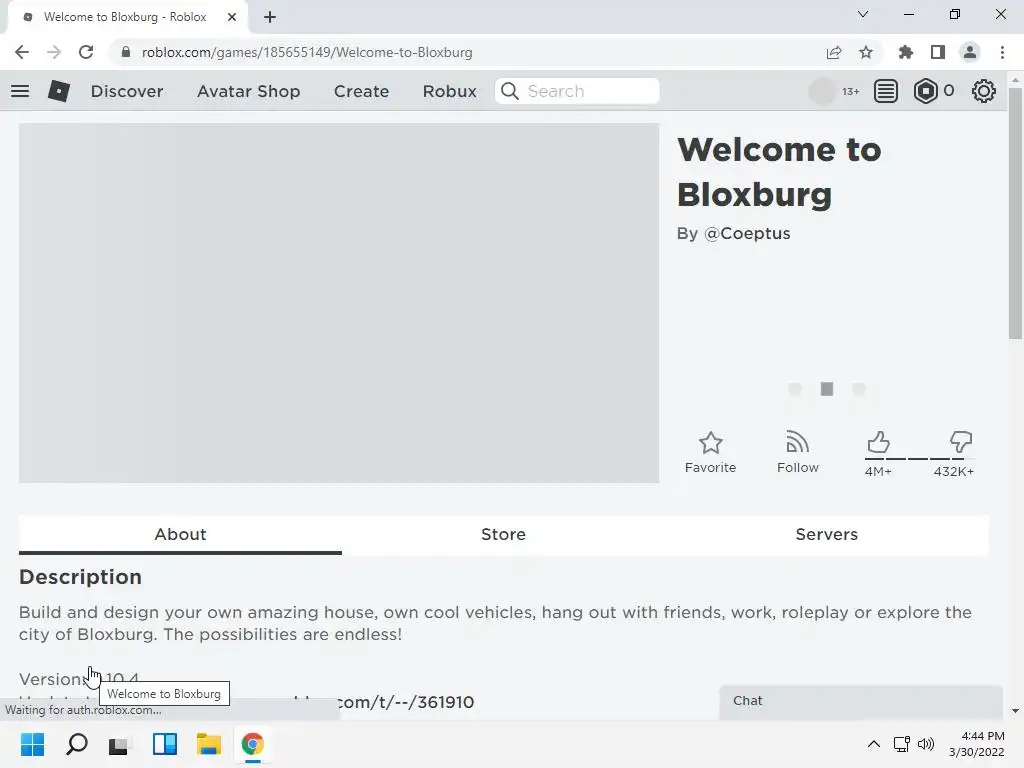
Task: Go back in browser history
Action: 22,52
